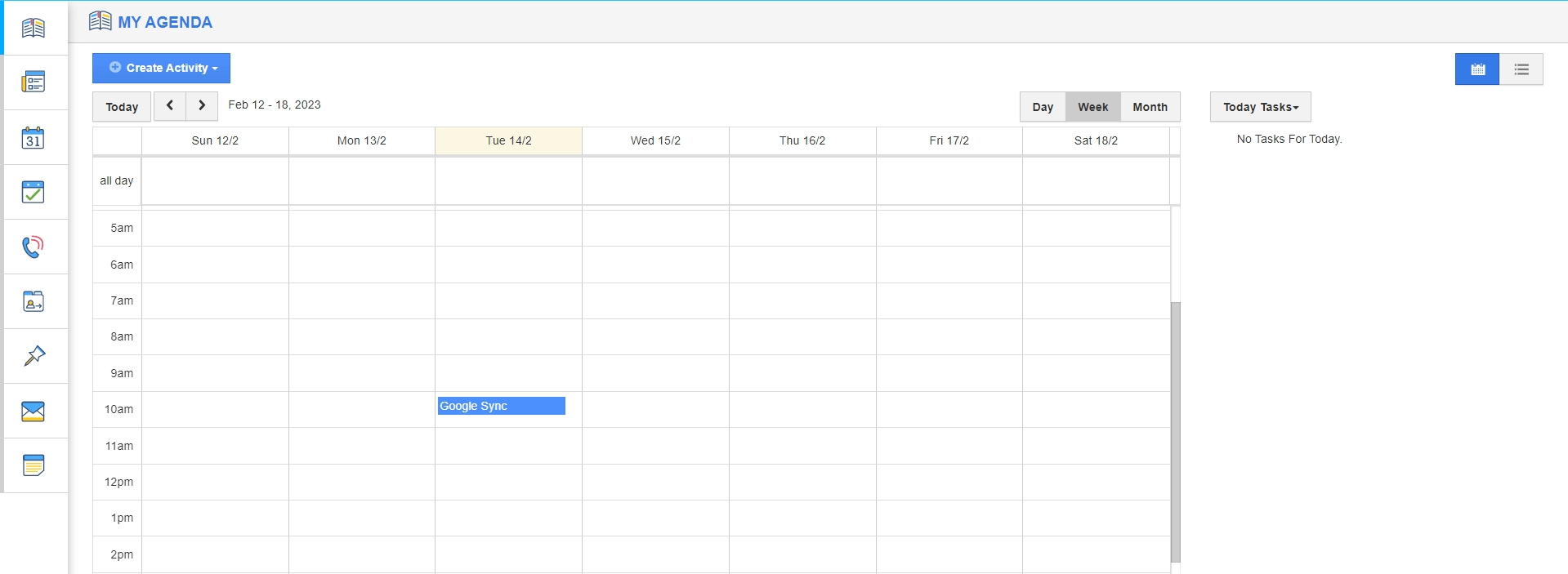
Task: Open the yellow notes icon in sidebar
Action: point(34,465)
